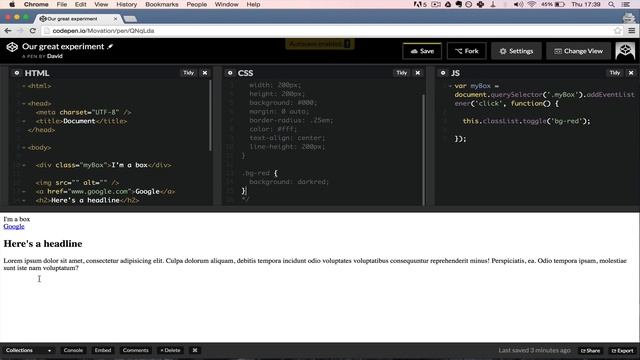This screenshot has width=640, height=360.
Task: Open JS panel settings gear
Action: coord(443,73)
